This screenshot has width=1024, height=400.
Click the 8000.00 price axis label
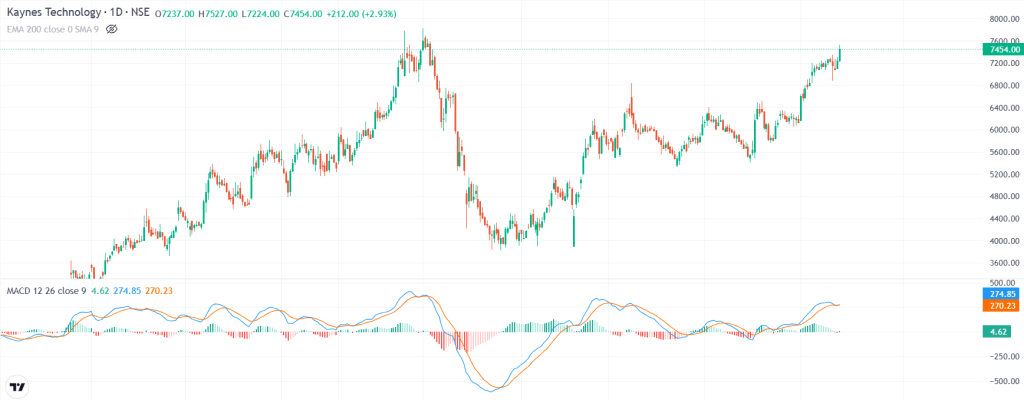(1004, 19)
